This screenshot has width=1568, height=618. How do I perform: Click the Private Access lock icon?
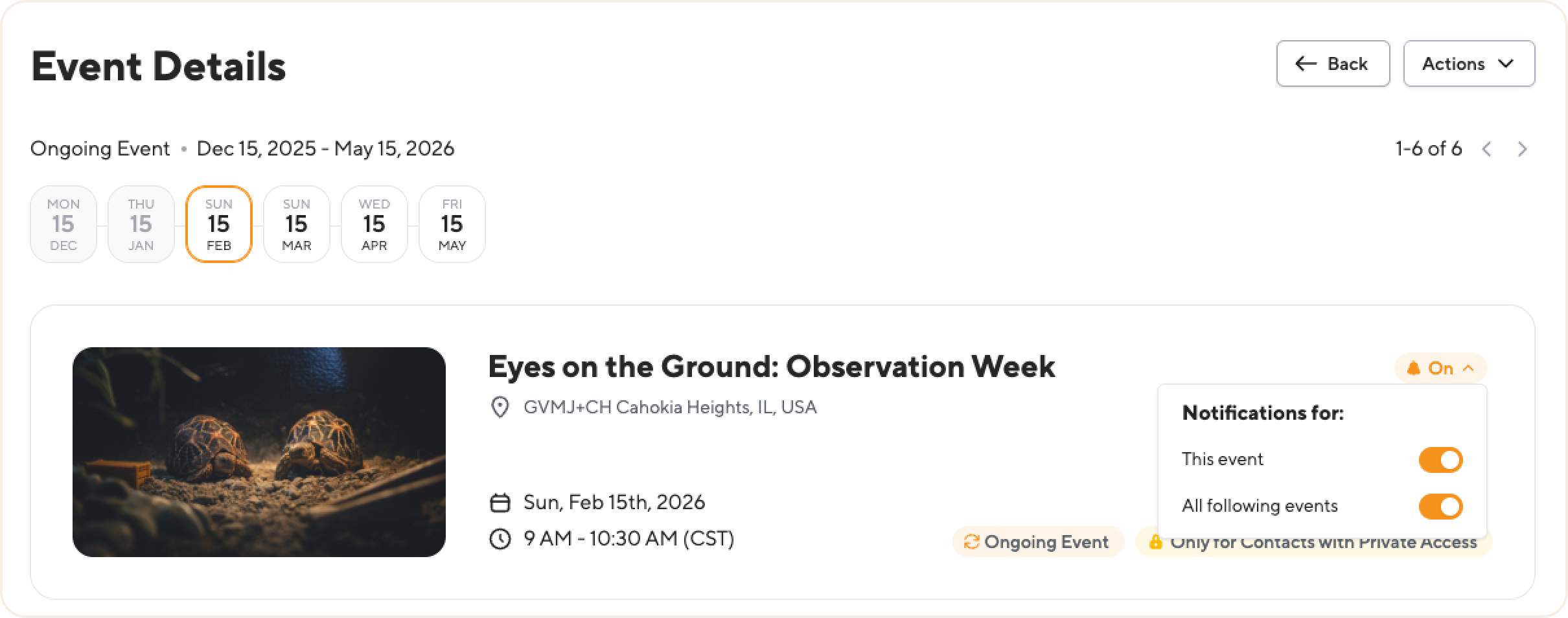click(x=1155, y=542)
